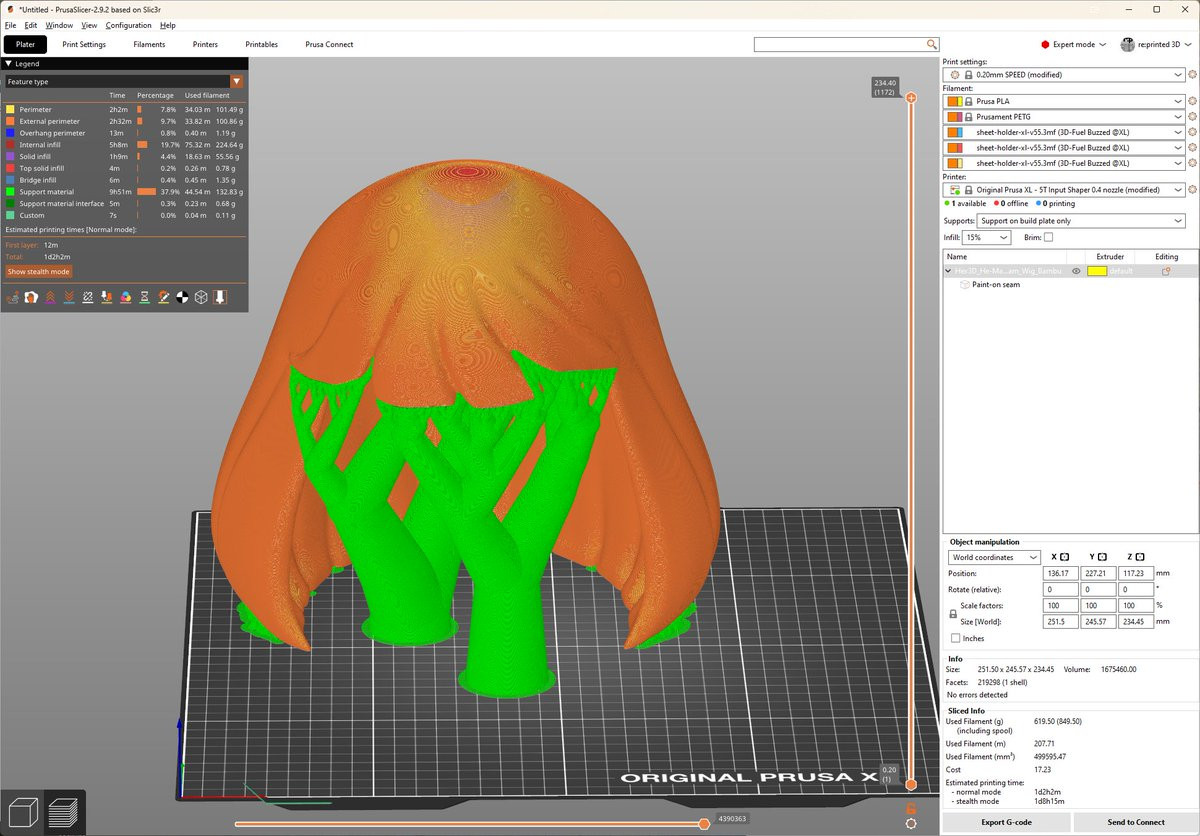Click the vertical layer slider top thumb
The width and height of the screenshot is (1200, 836).
click(911, 98)
